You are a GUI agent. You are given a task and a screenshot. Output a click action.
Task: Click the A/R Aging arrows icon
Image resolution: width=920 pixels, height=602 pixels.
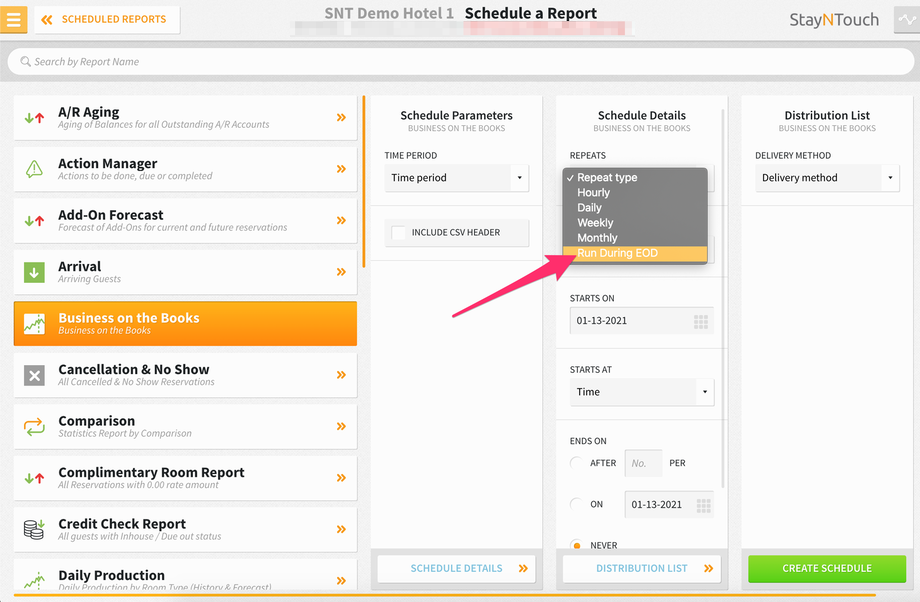point(35,118)
